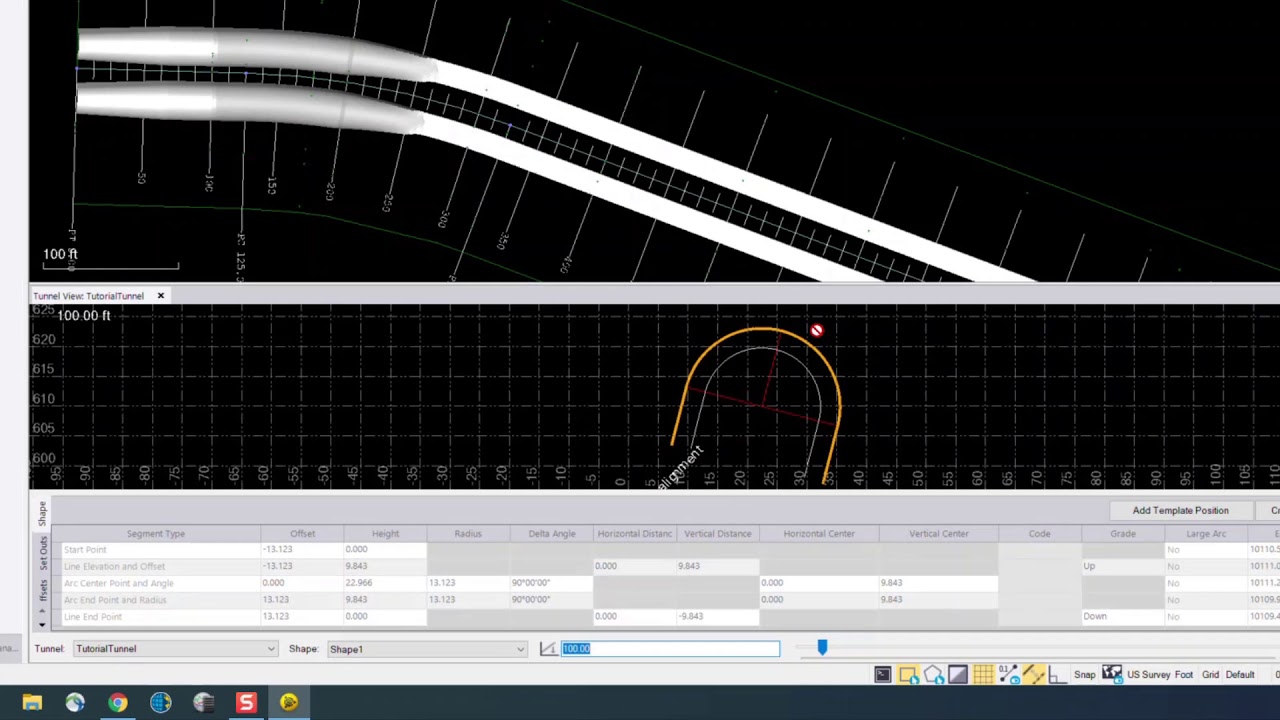Open the Default setting in status bar

[1240, 675]
